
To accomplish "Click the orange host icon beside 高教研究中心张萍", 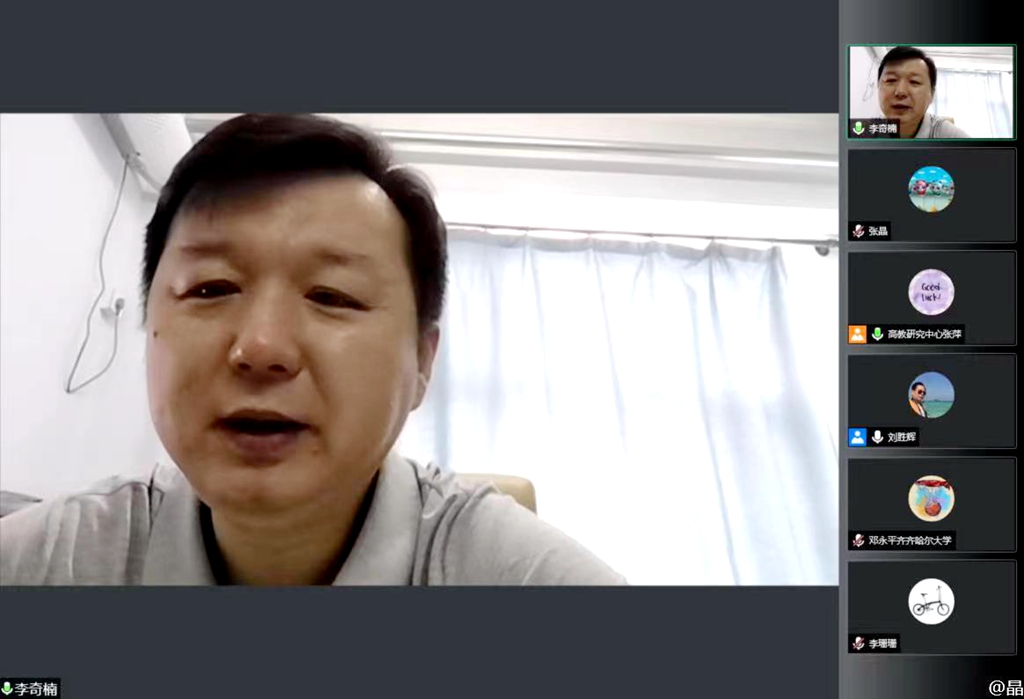I will [x=857, y=334].
